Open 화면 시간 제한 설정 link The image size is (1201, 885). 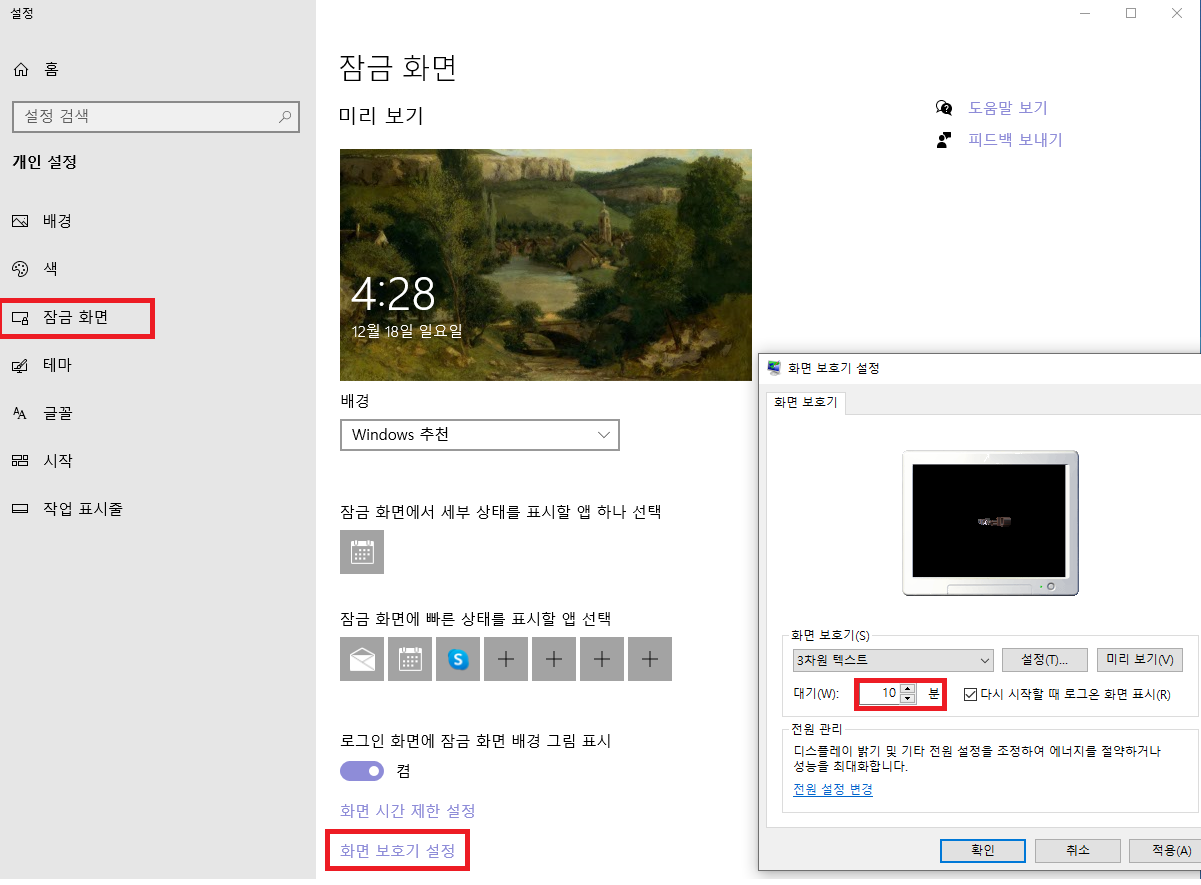(x=408, y=810)
